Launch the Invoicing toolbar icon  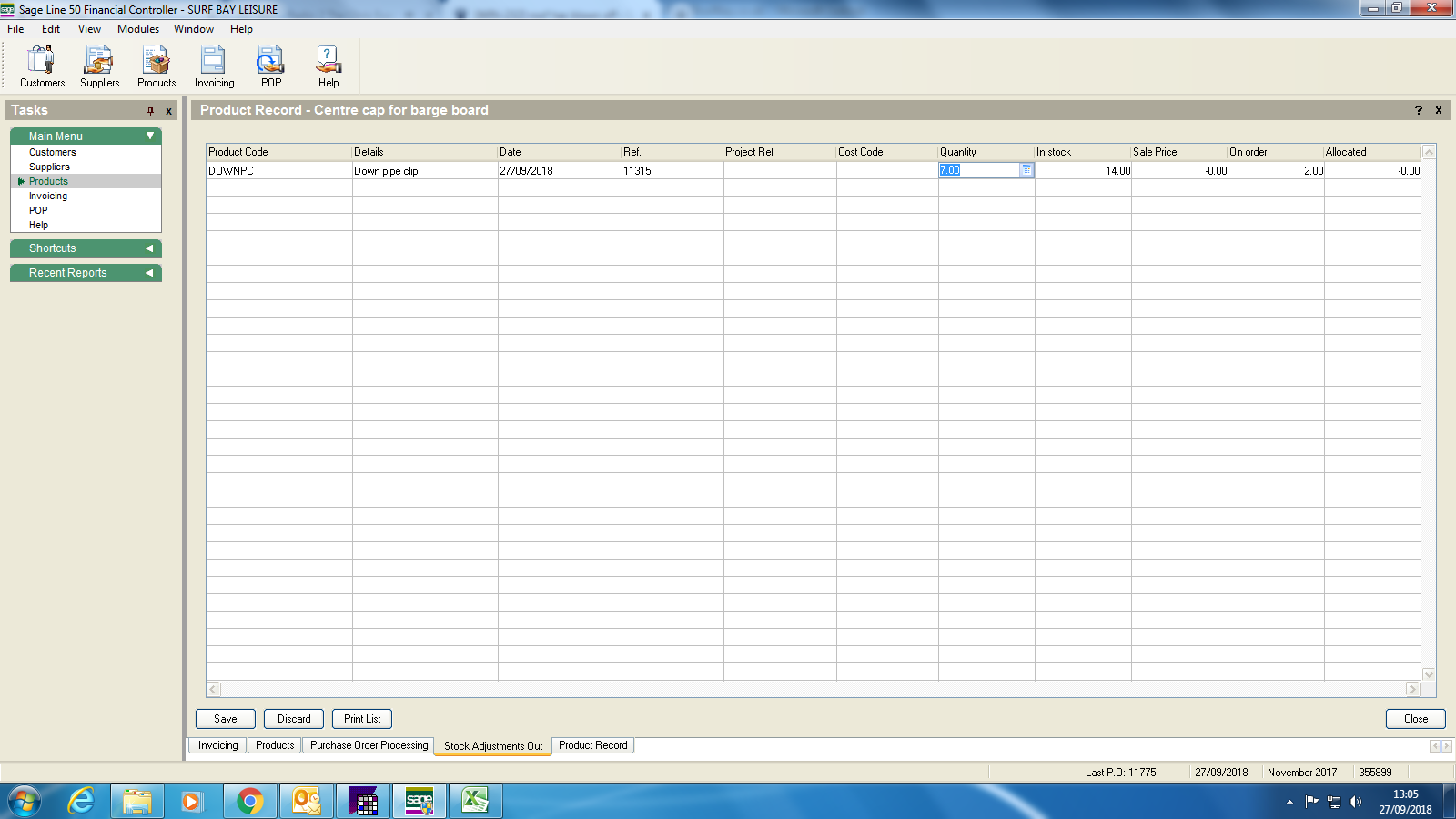coord(214,66)
